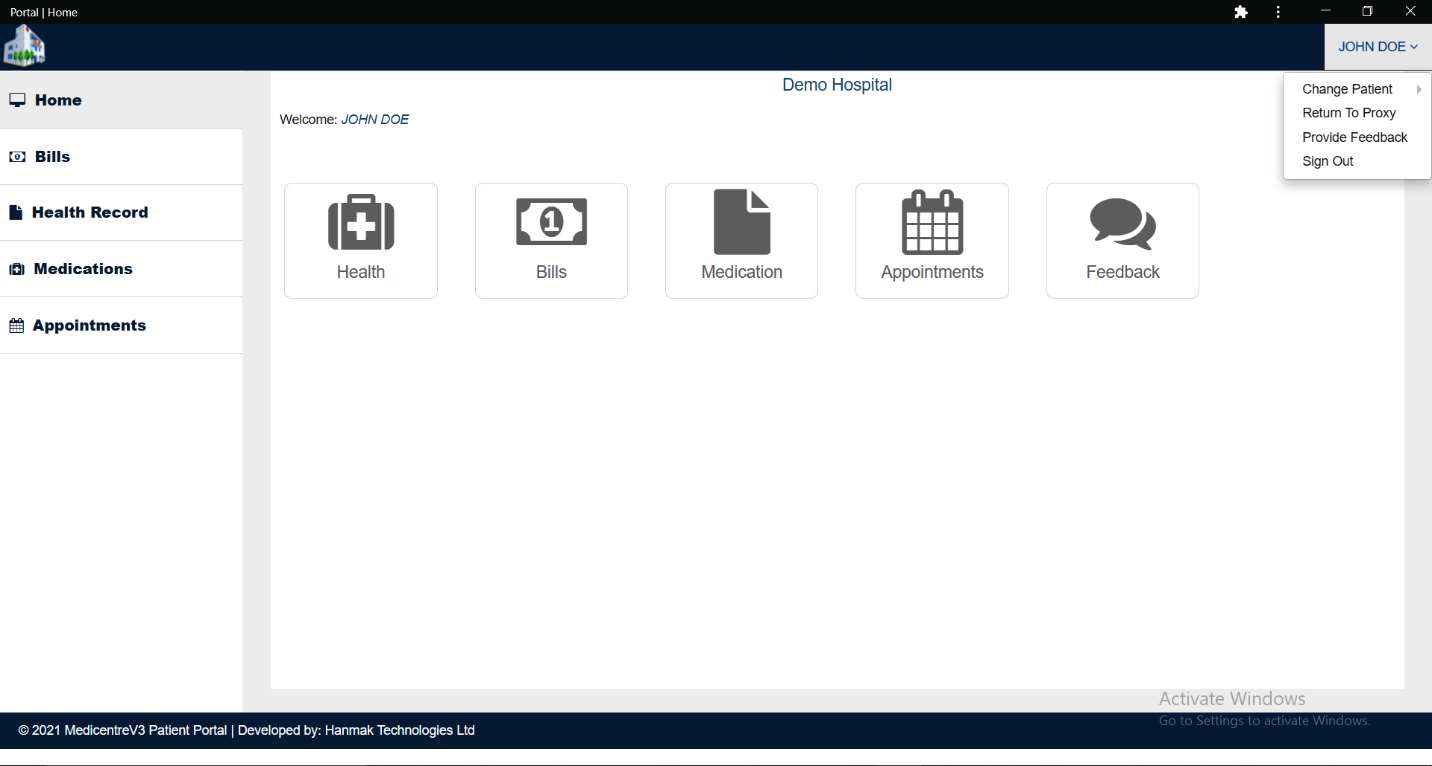Click the monitor icon beside Home
Viewport: 1432px width, 766px height.
click(17, 100)
